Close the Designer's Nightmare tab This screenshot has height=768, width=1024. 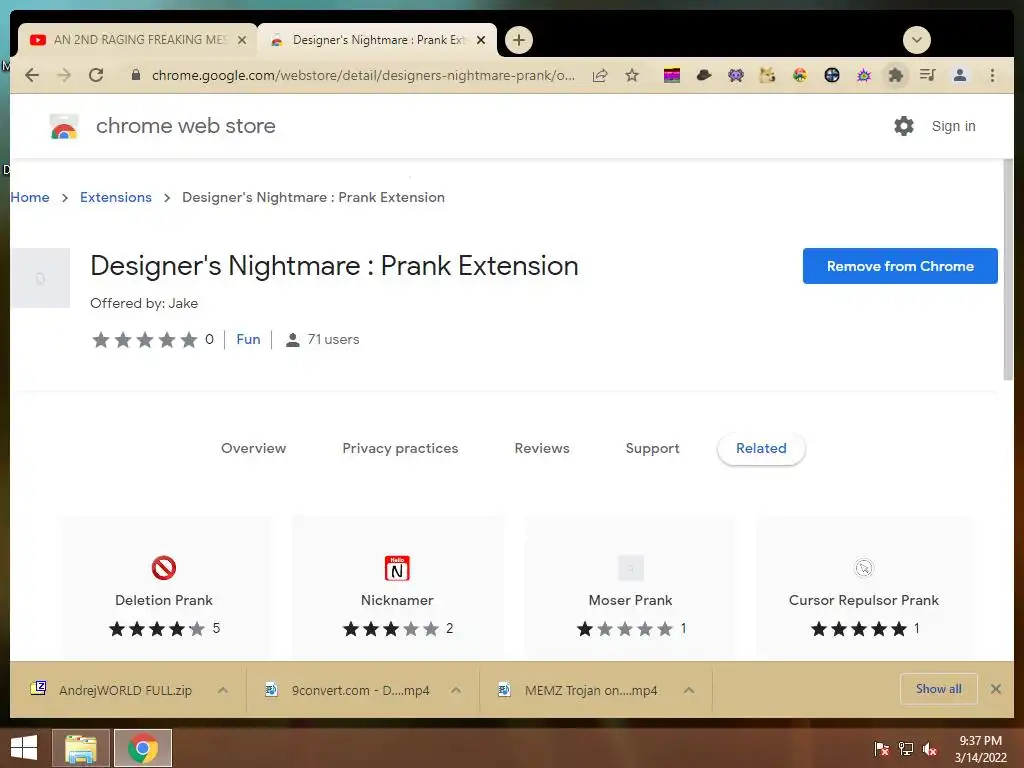coord(481,40)
